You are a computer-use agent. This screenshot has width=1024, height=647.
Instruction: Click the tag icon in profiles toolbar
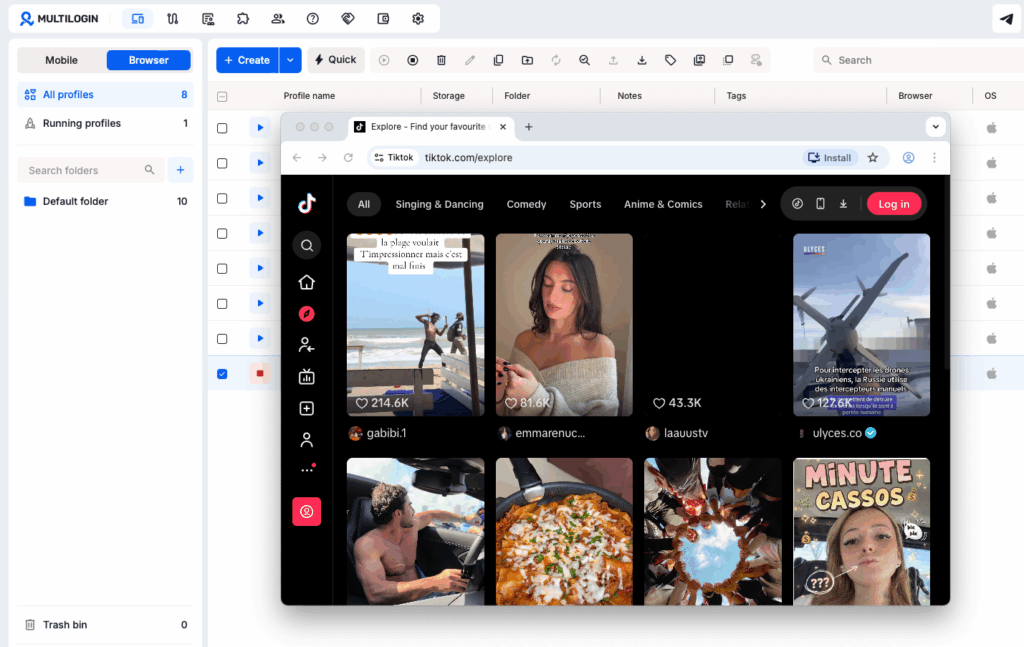click(670, 60)
